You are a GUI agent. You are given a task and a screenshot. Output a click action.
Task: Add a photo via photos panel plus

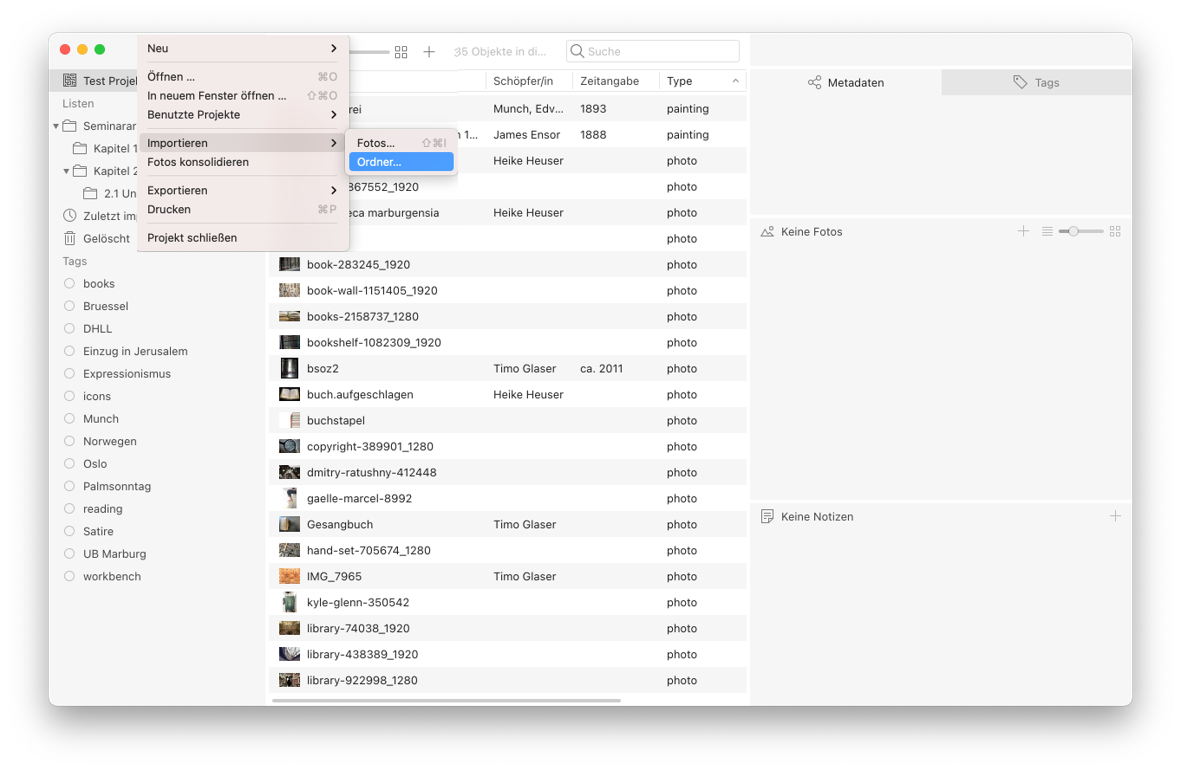tap(1023, 231)
